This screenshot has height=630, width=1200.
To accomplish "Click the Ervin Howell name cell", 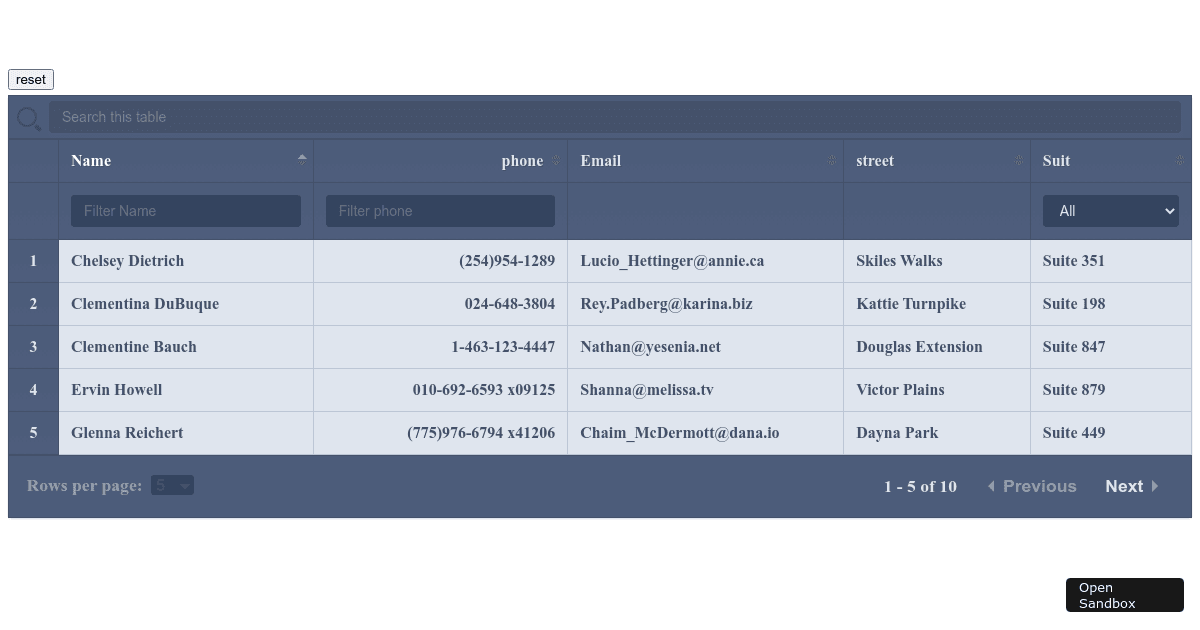I will click(116, 390).
